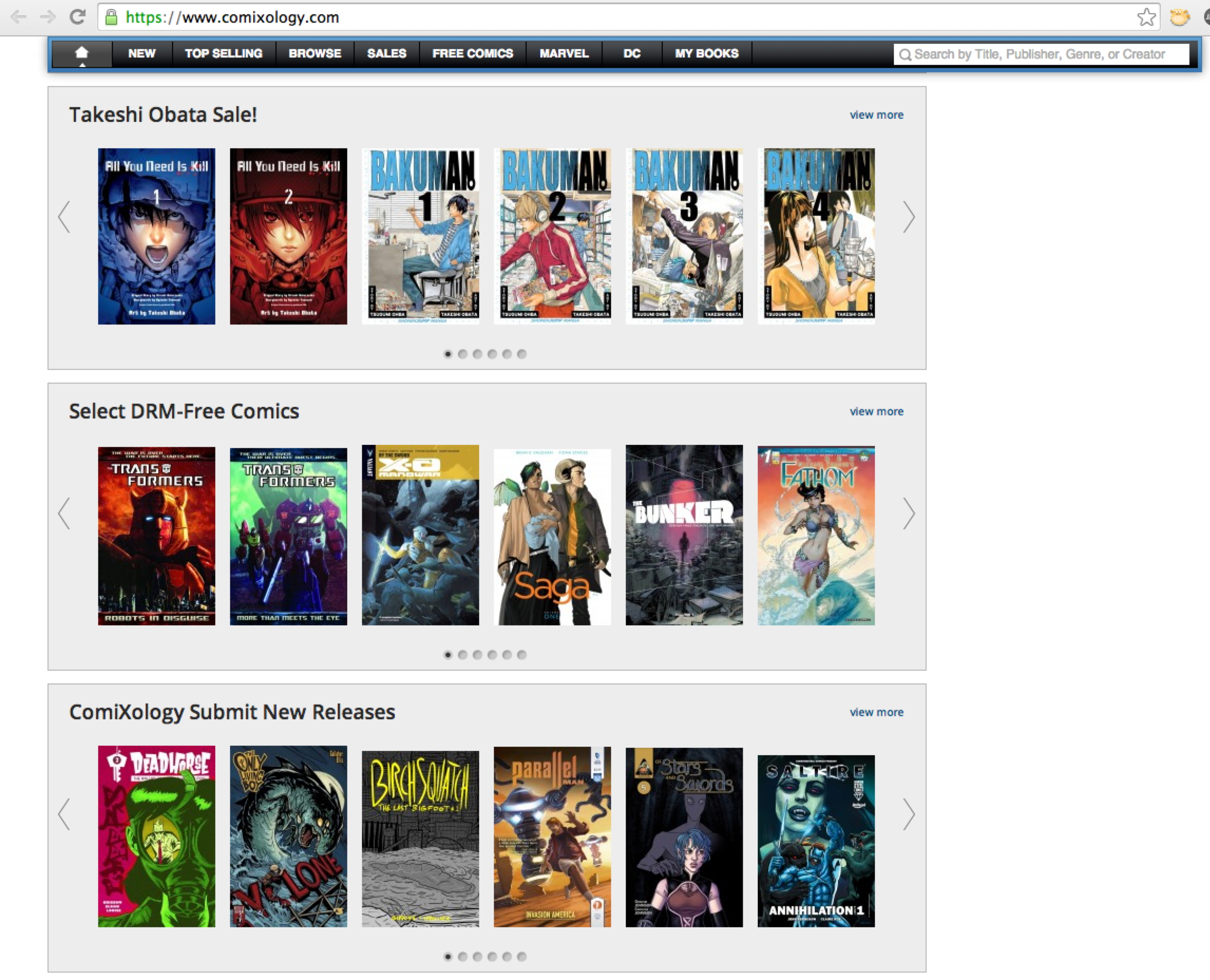Open Bakuman volume 4 cover

point(816,236)
